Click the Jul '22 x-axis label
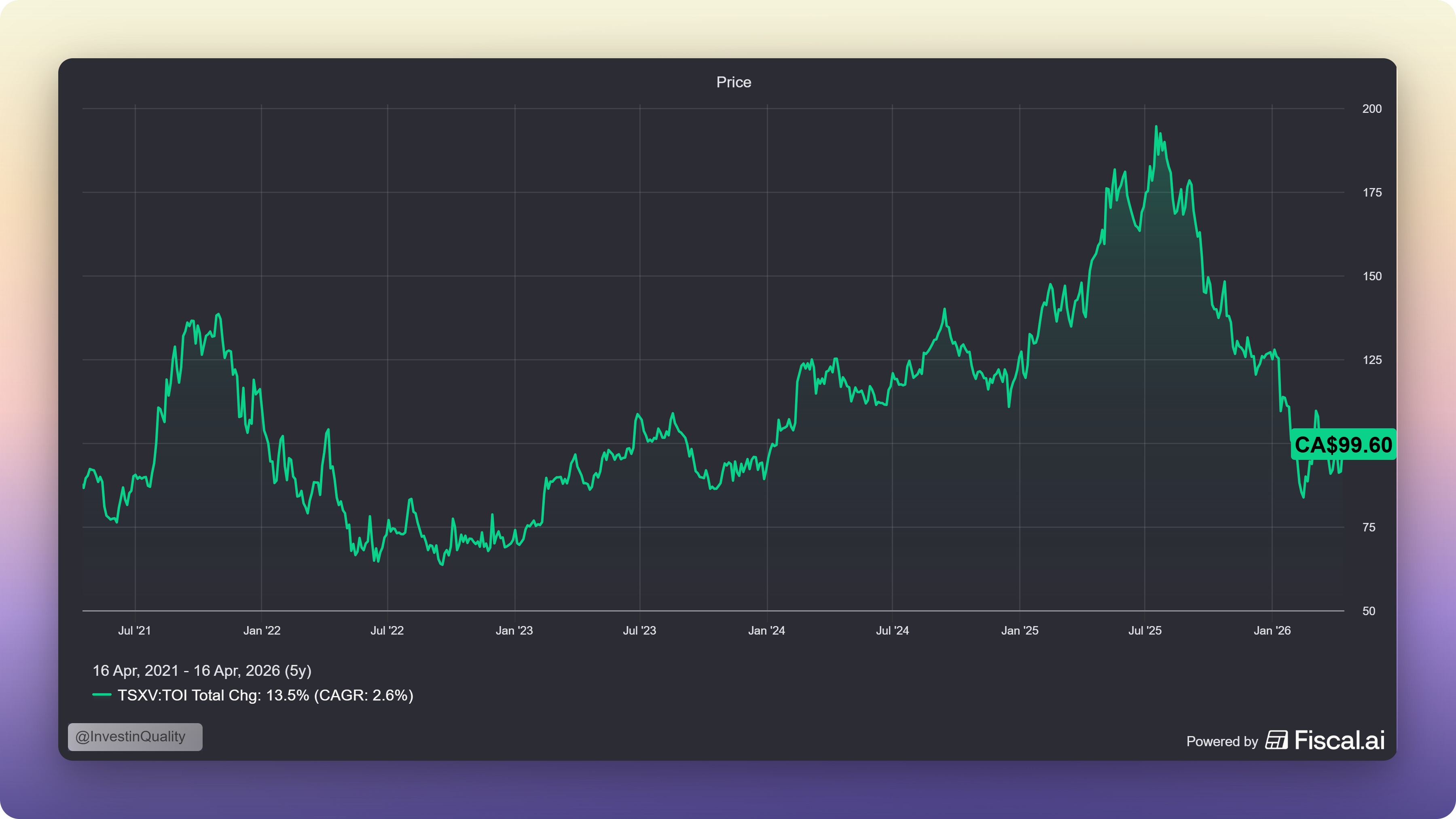Image resolution: width=1456 pixels, height=819 pixels. 387,630
